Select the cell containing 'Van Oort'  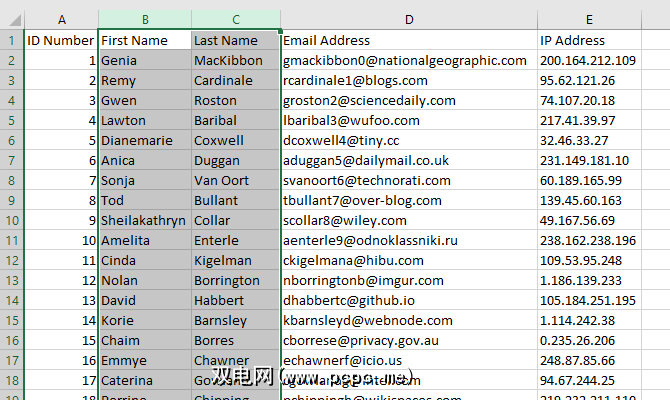[x=236, y=180]
